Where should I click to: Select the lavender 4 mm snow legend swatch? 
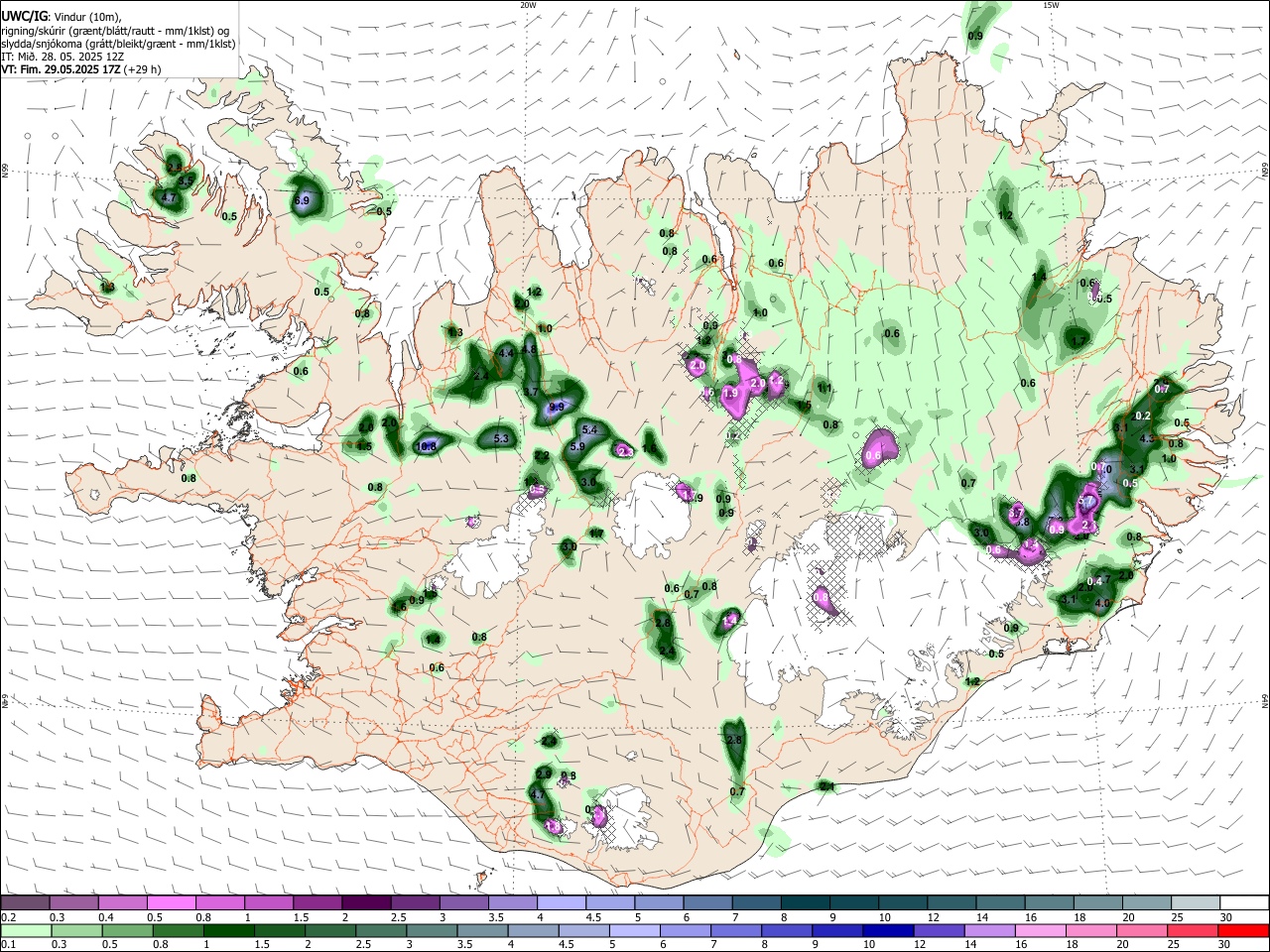click(x=561, y=903)
